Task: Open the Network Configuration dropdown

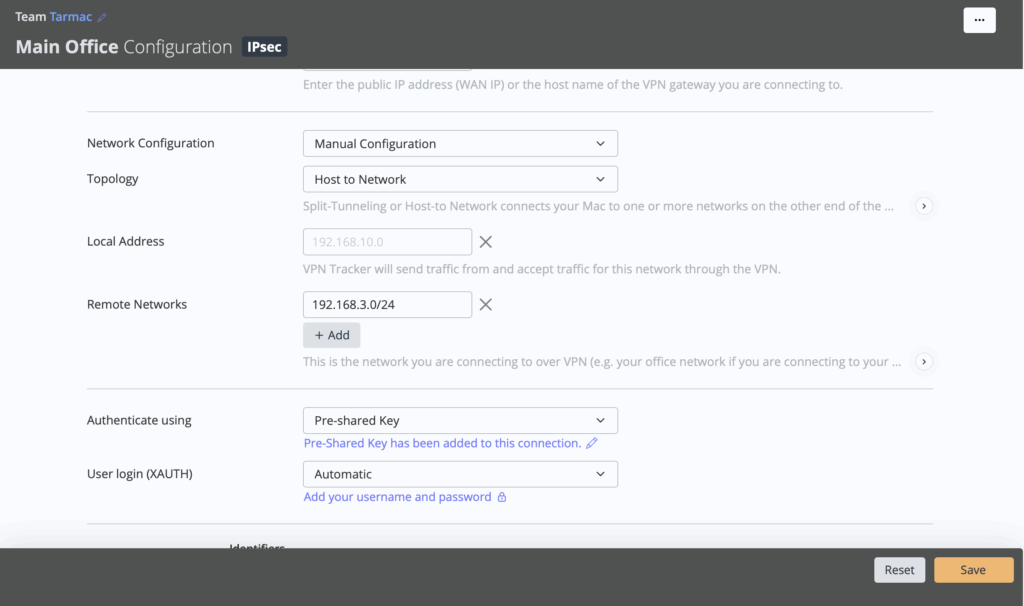Action: point(460,144)
